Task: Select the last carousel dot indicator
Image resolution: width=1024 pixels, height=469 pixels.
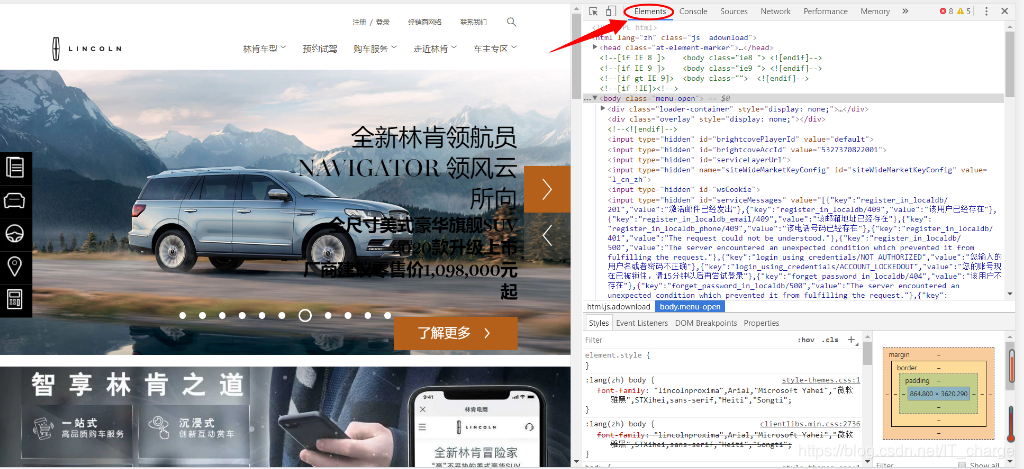Action: click(x=388, y=315)
